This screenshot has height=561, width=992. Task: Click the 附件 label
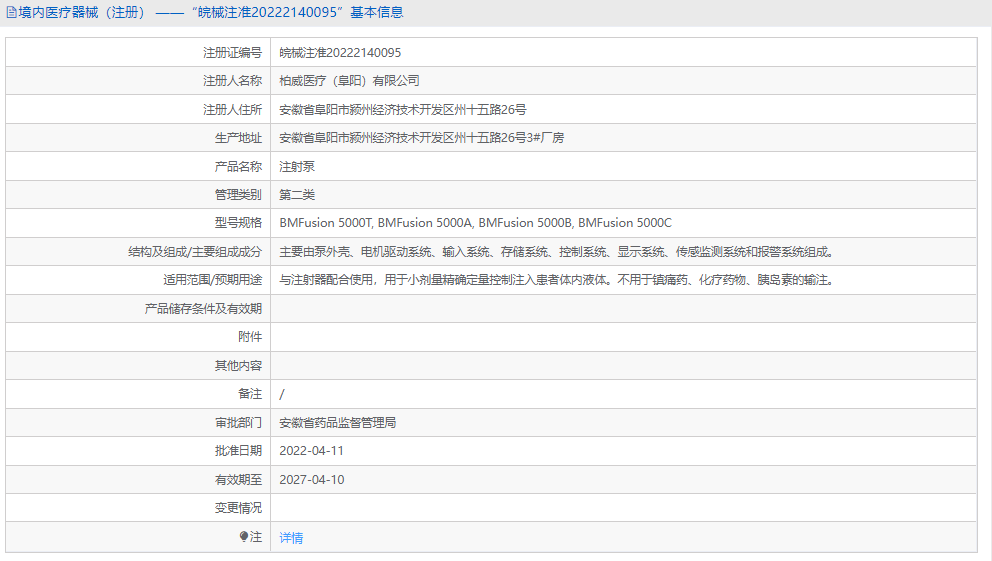coord(250,336)
